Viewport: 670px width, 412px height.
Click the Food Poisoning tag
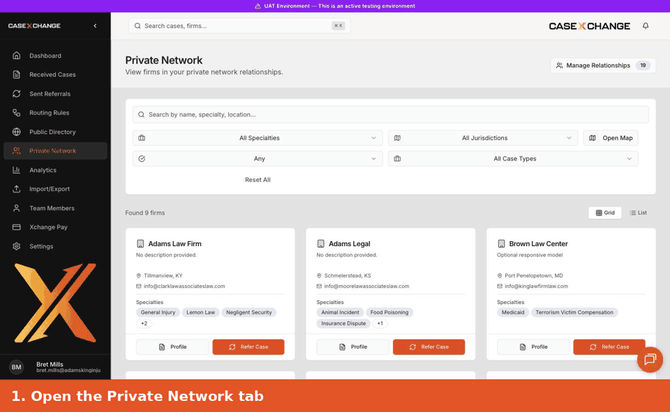coord(389,312)
